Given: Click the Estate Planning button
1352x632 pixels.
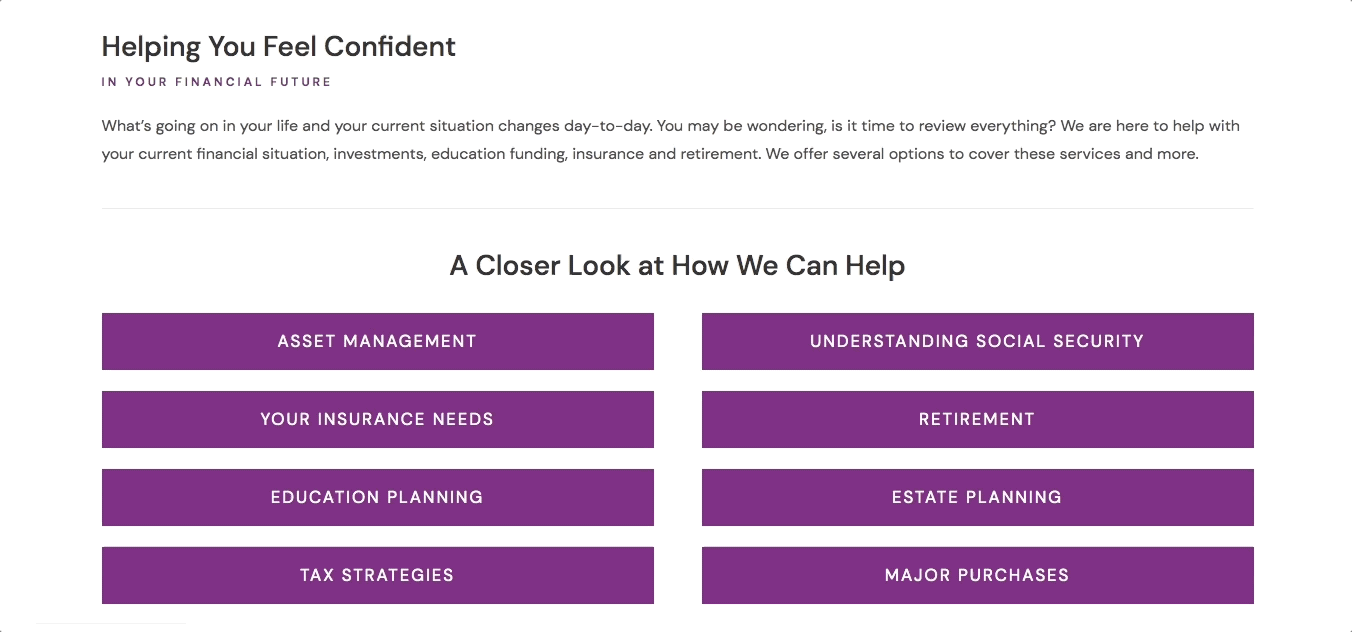Looking at the screenshot, I should 977,497.
